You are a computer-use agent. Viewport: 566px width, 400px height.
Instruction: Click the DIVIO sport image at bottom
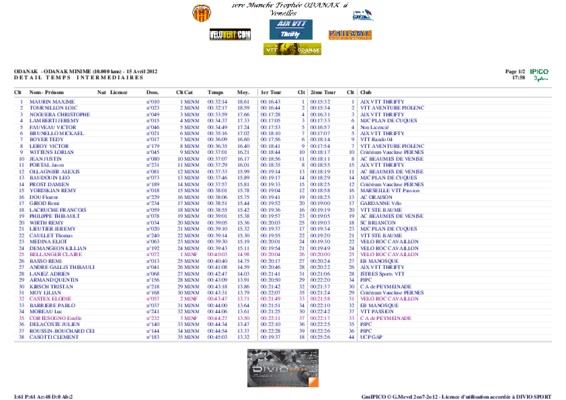click(283, 368)
